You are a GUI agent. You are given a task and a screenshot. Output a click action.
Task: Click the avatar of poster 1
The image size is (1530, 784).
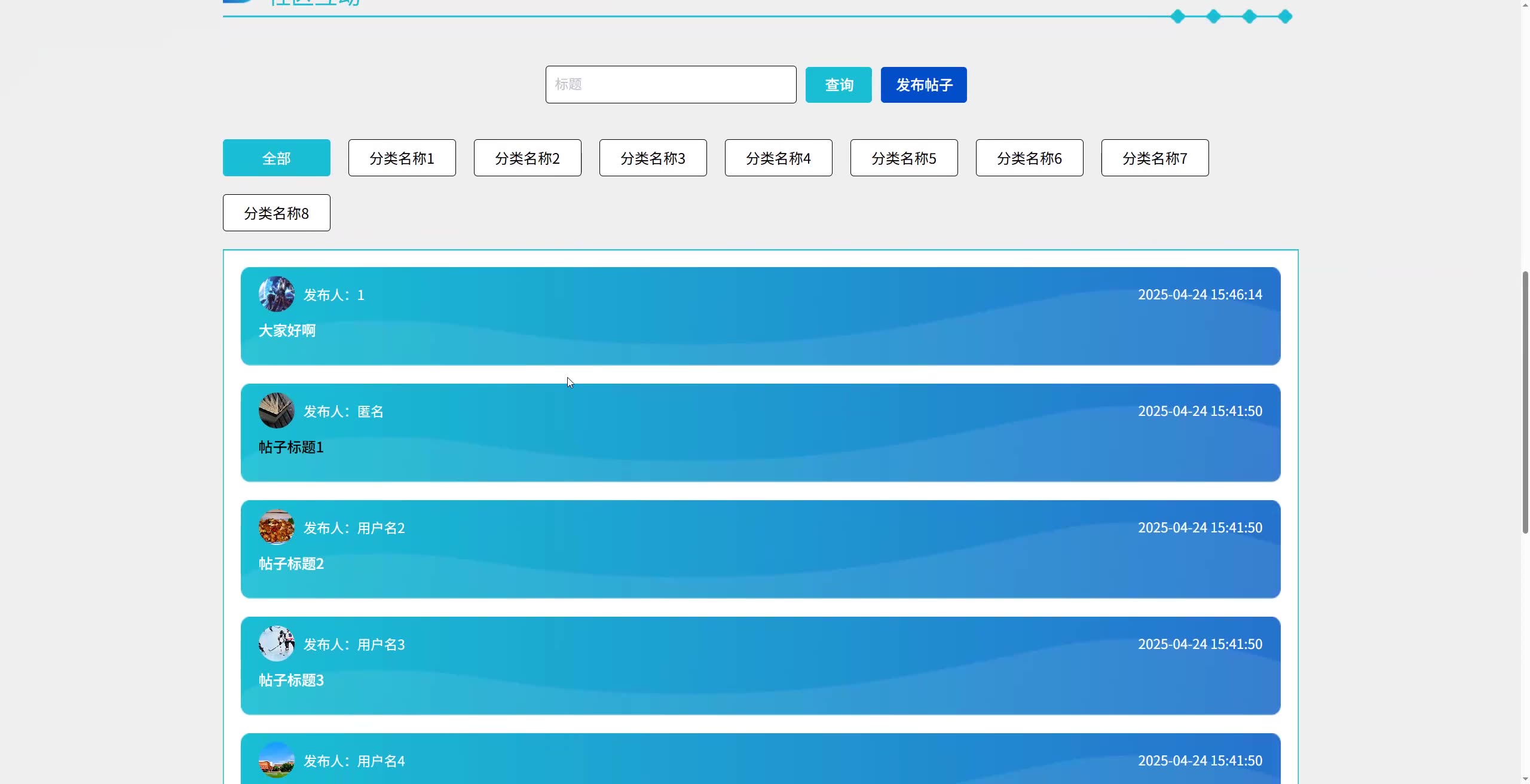coord(276,294)
